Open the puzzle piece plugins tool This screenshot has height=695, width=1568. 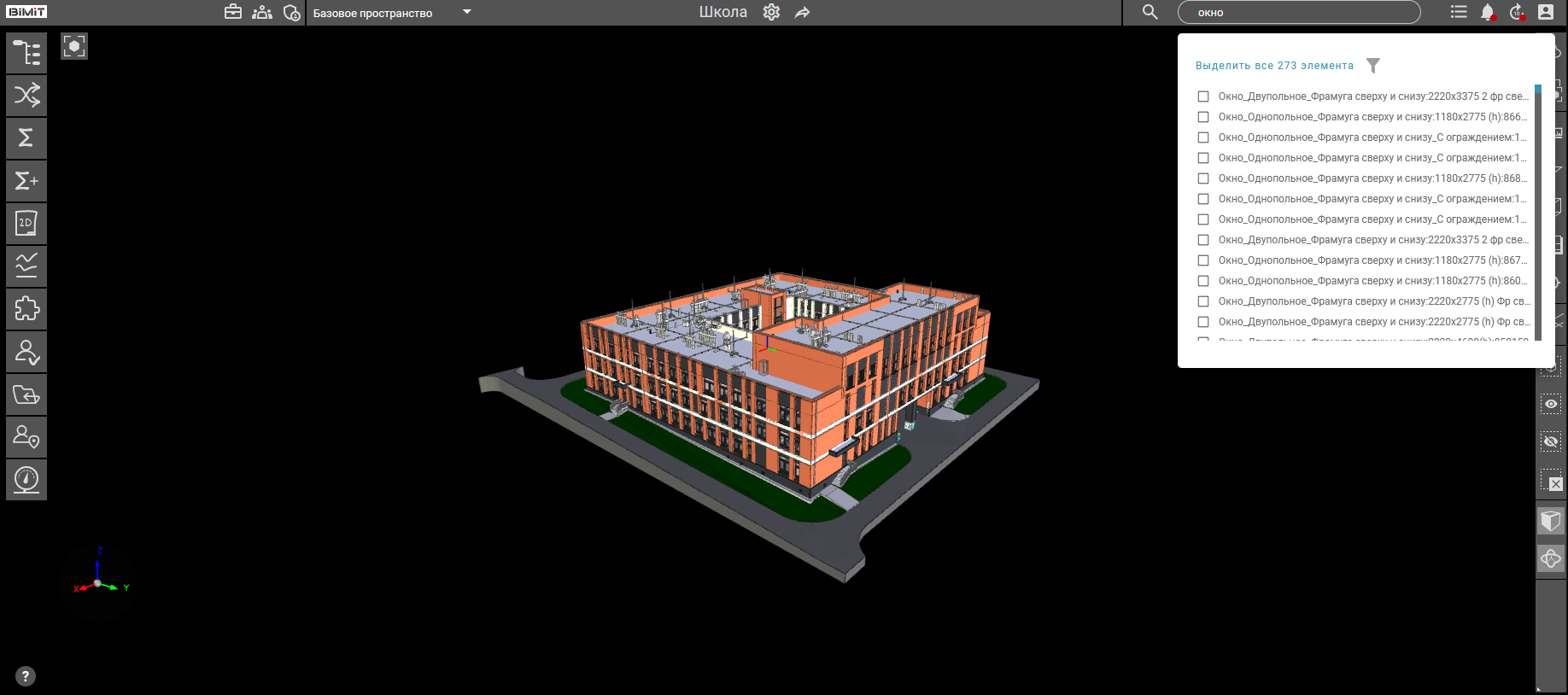click(26, 309)
